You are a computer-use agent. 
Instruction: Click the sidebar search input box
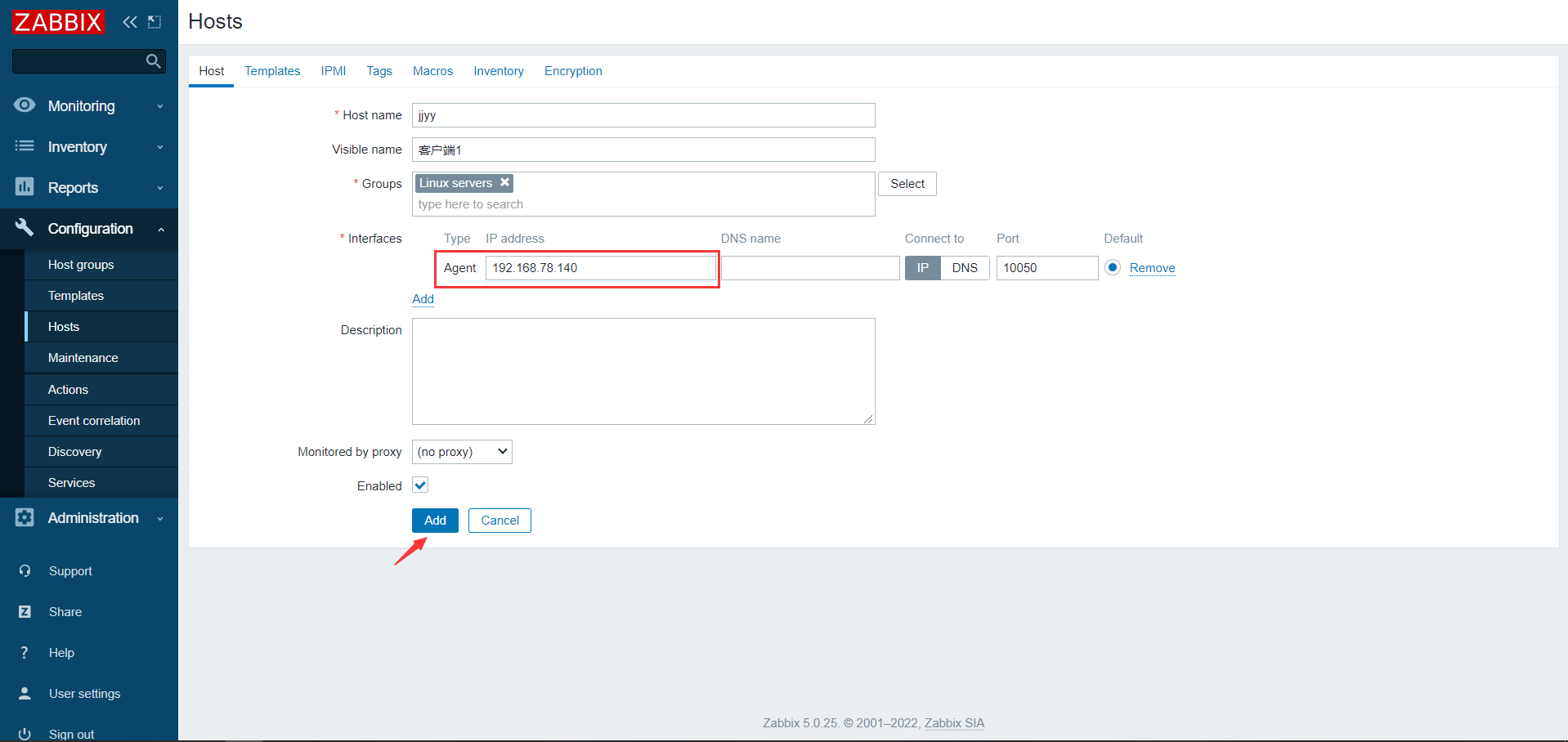(78, 61)
